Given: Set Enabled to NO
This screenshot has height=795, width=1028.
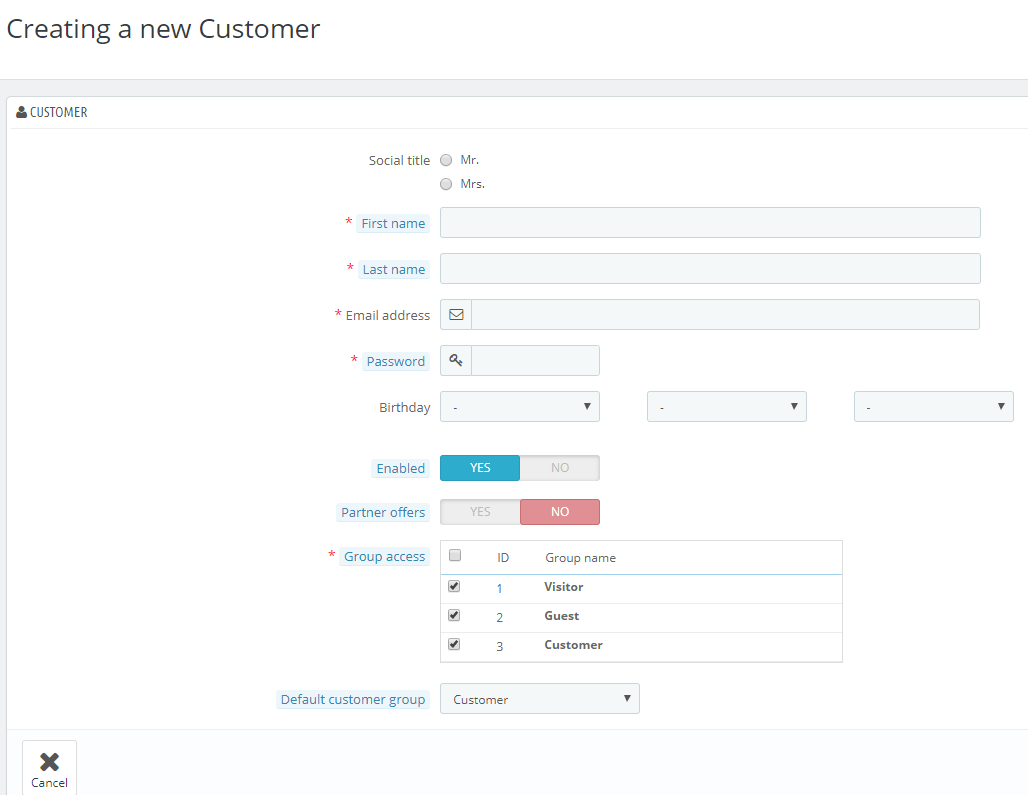Looking at the screenshot, I should click(560, 468).
